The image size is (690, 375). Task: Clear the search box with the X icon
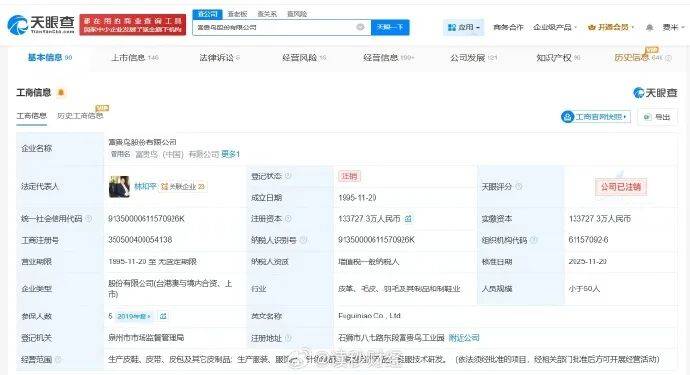pos(360,27)
